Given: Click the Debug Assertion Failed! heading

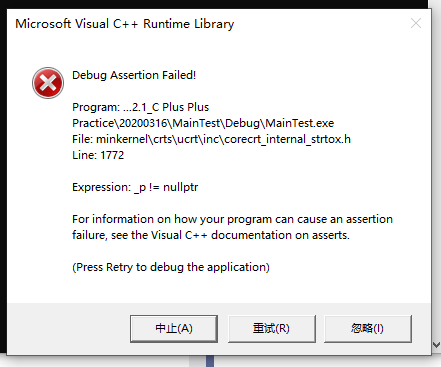Looking at the screenshot, I should [134, 75].
